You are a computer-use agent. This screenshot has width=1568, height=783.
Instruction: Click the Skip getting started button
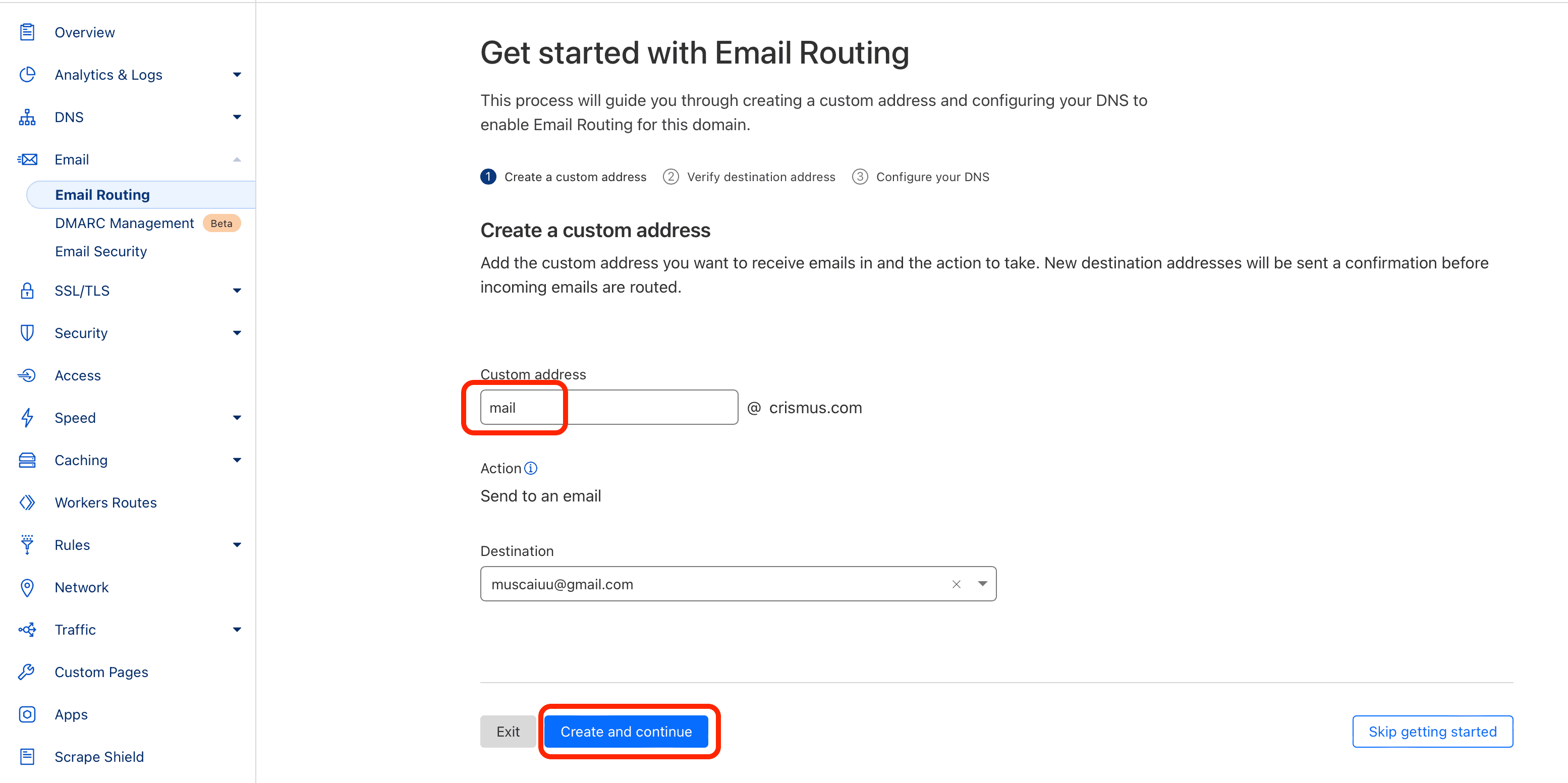[1432, 731]
